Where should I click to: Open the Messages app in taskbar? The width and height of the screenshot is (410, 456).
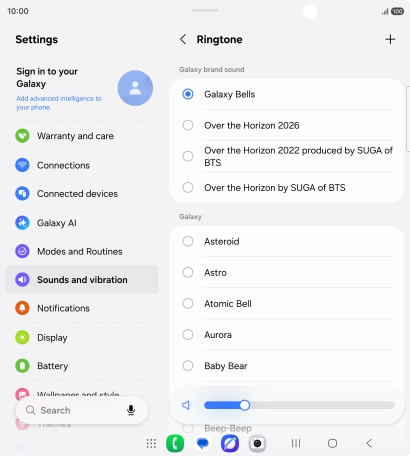pos(202,443)
